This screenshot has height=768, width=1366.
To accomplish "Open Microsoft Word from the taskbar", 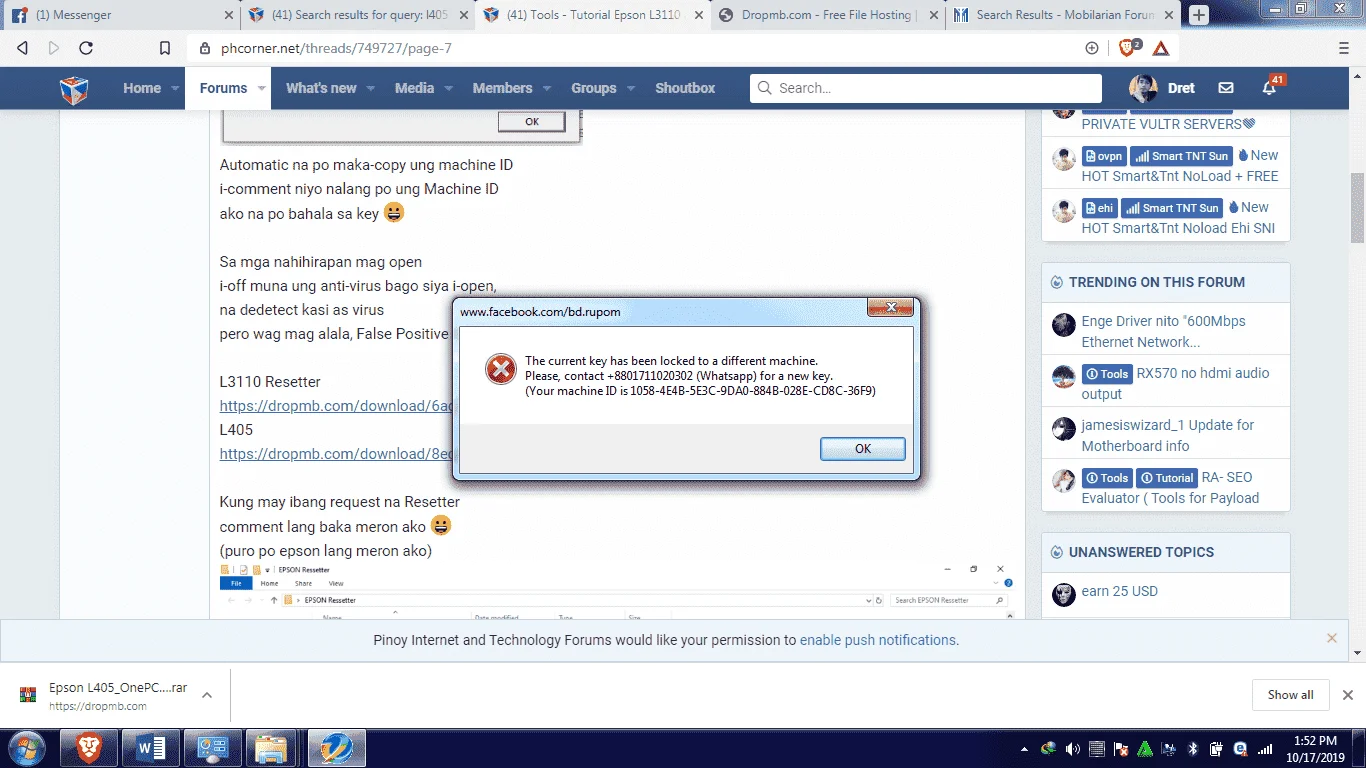I will (151, 748).
